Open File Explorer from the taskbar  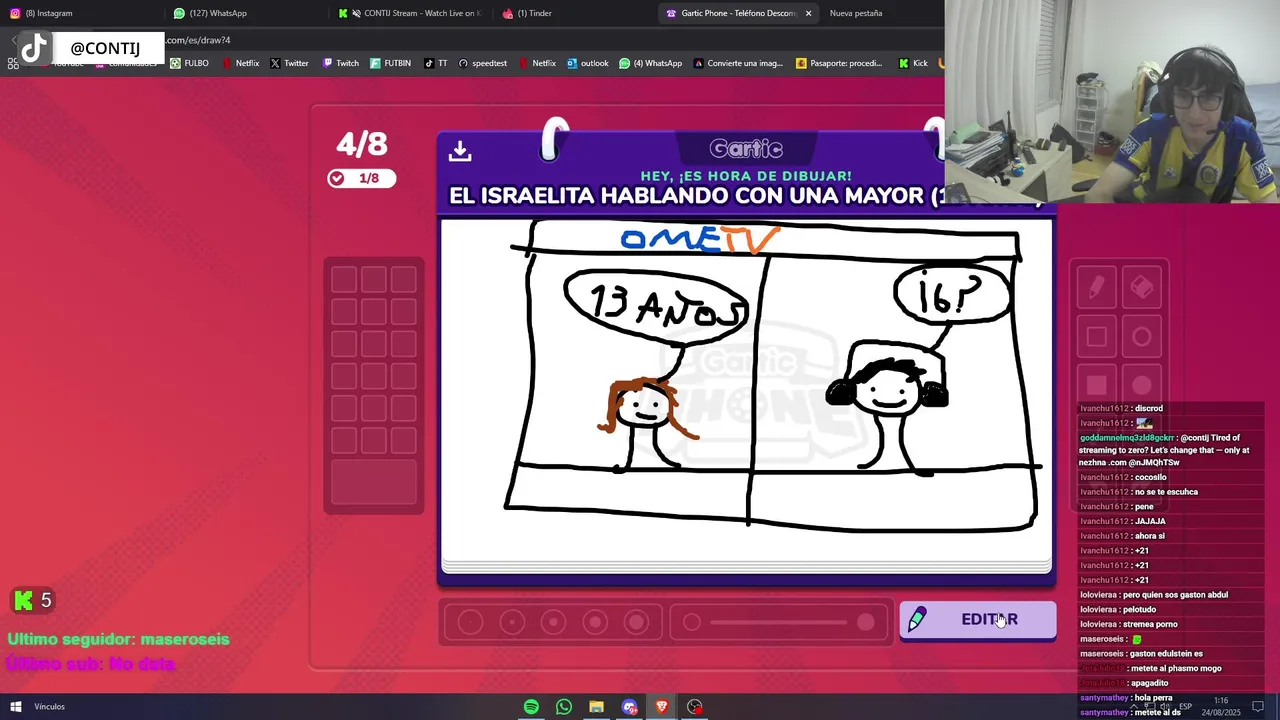click(x=596, y=707)
